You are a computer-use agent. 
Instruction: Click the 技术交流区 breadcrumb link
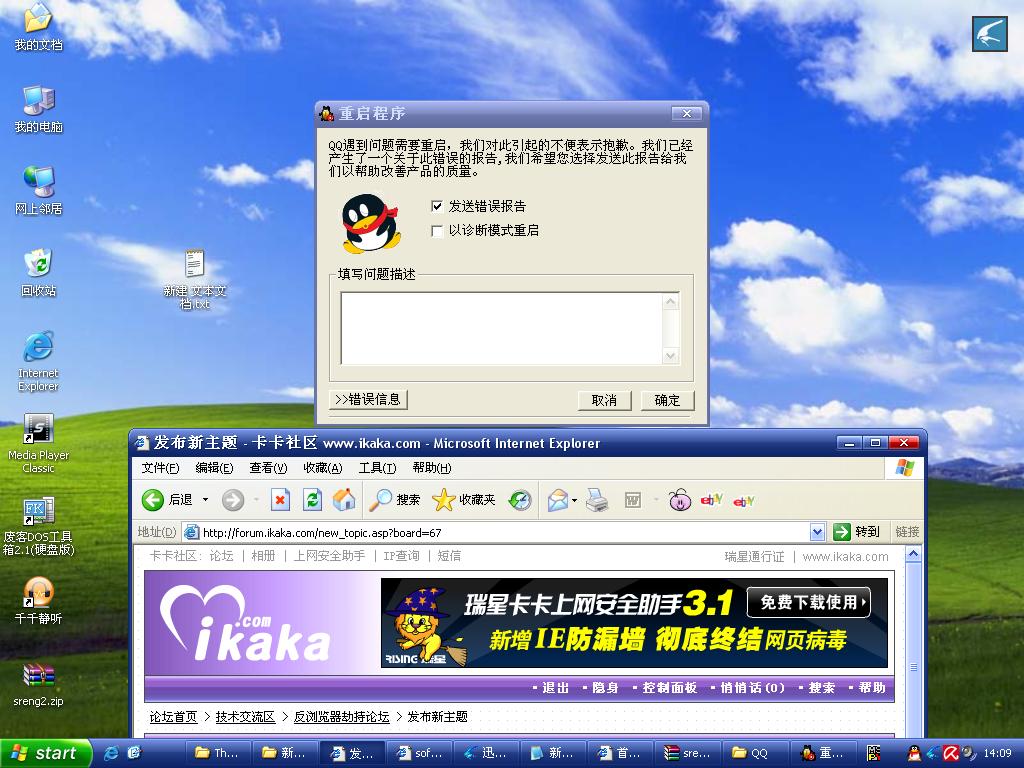[x=245, y=716]
